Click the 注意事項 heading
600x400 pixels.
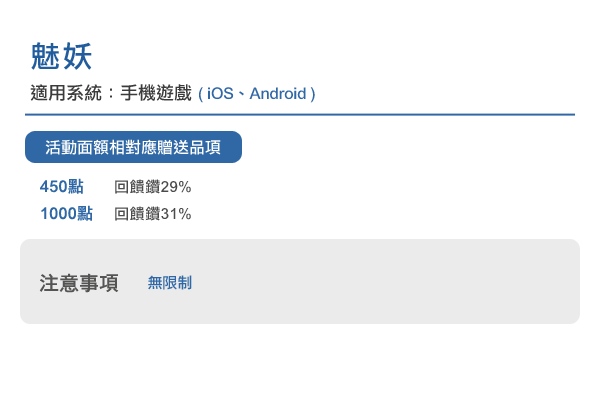pyautogui.click(x=79, y=283)
